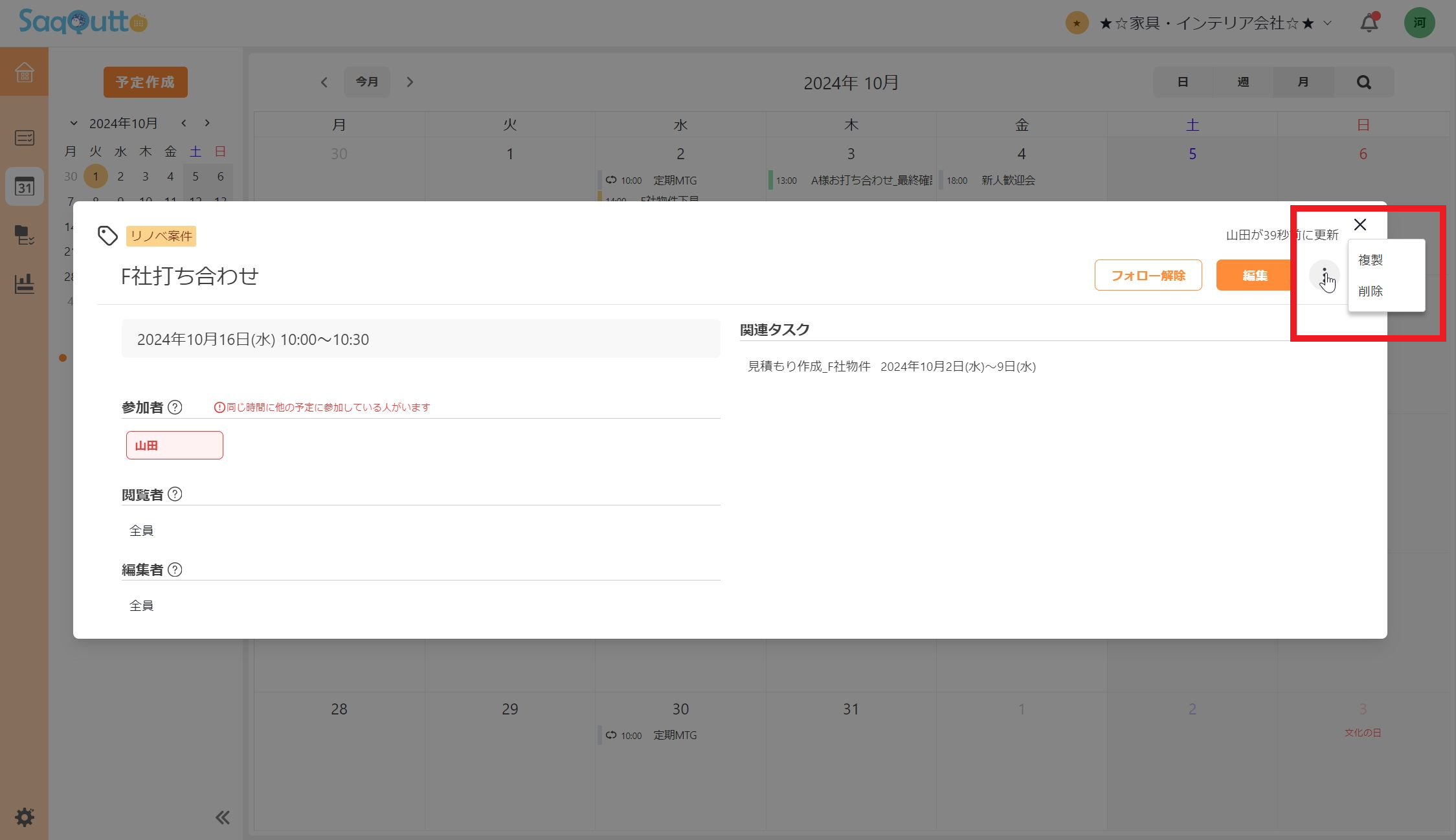
Task: Click the notification bell icon
Action: (1369, 23)
